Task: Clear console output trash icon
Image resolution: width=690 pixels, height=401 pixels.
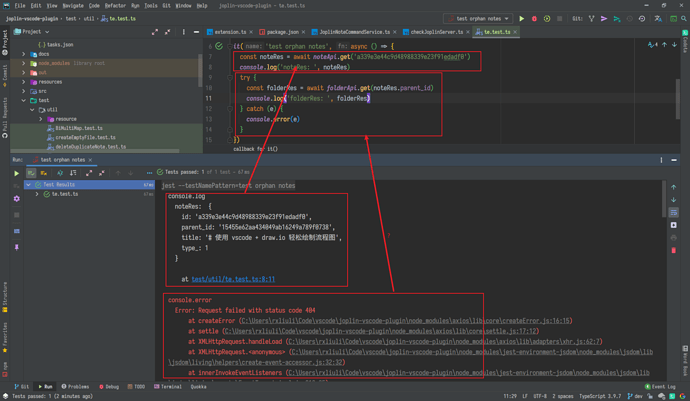Action: pos(674,250)
